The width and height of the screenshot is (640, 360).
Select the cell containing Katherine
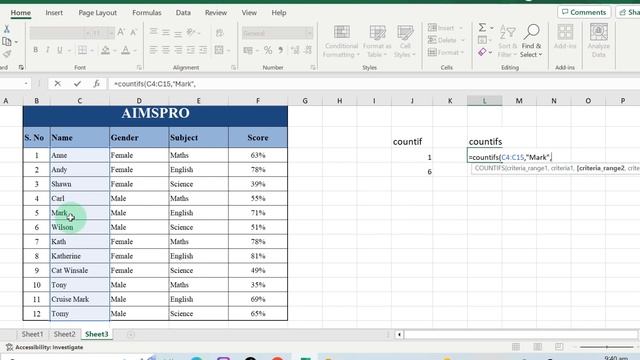(80, 256)
